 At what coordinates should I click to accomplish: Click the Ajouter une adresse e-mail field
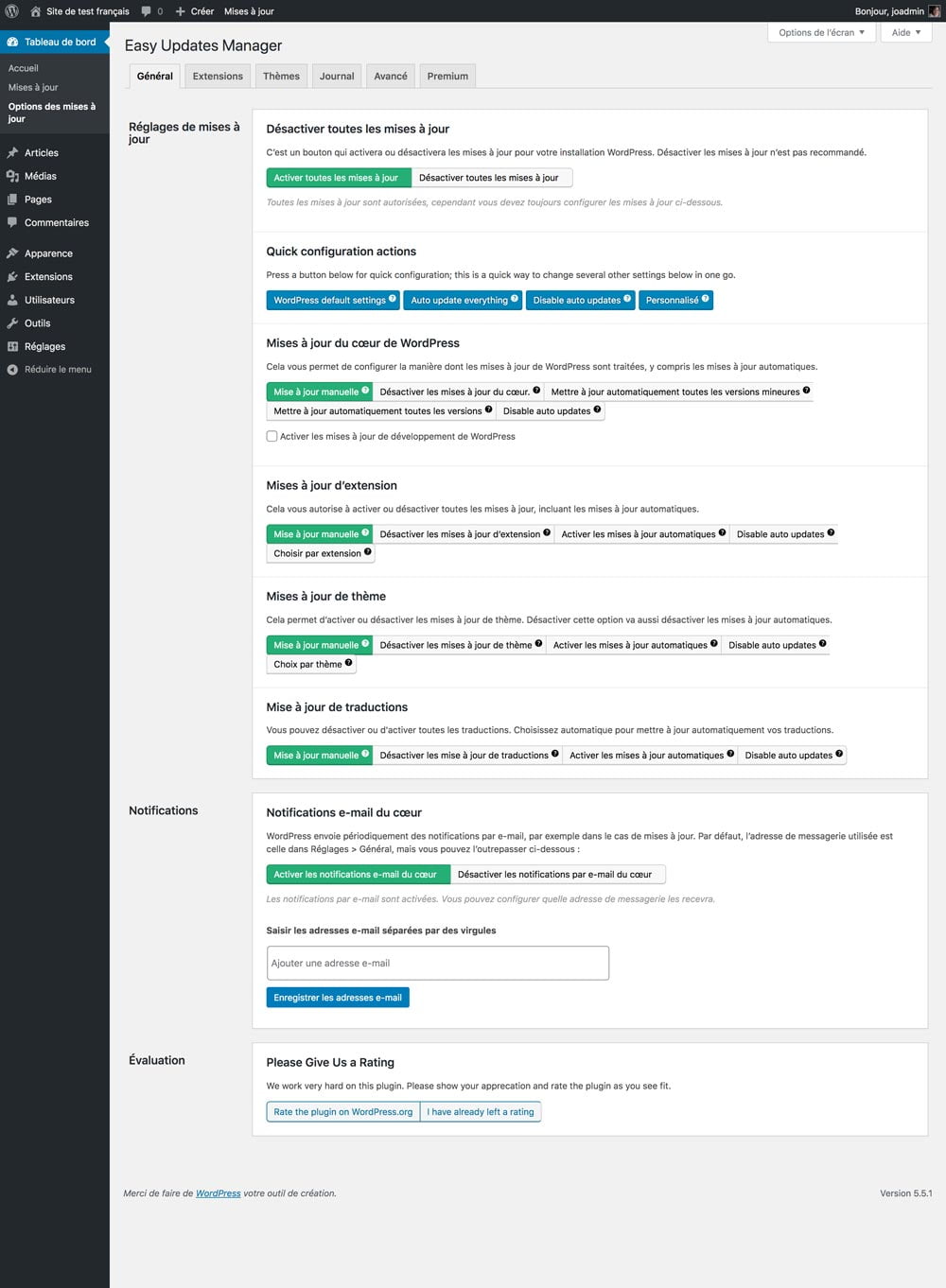[x=437, y=963]
